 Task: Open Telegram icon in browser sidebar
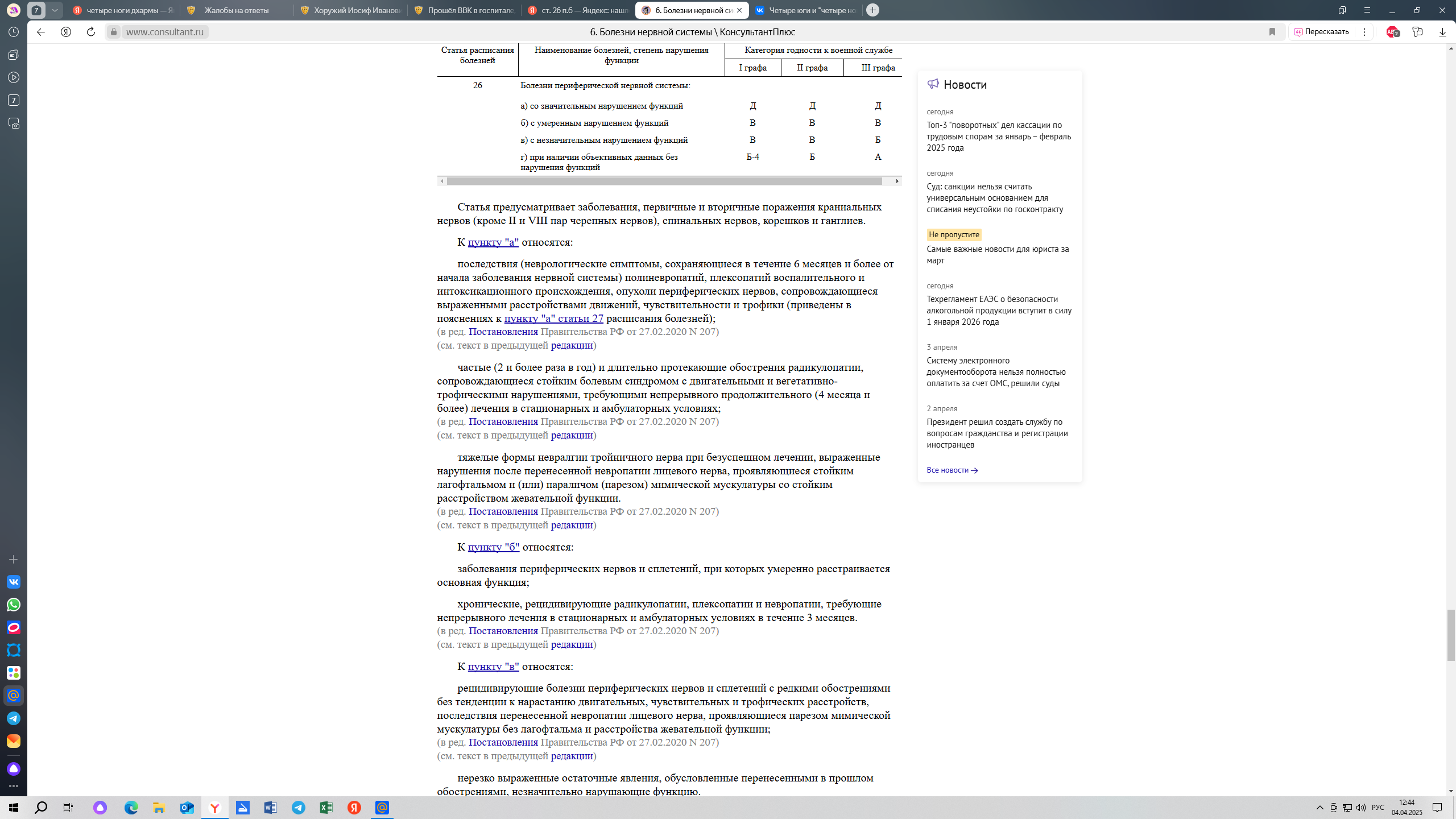[x=14, y=718]
